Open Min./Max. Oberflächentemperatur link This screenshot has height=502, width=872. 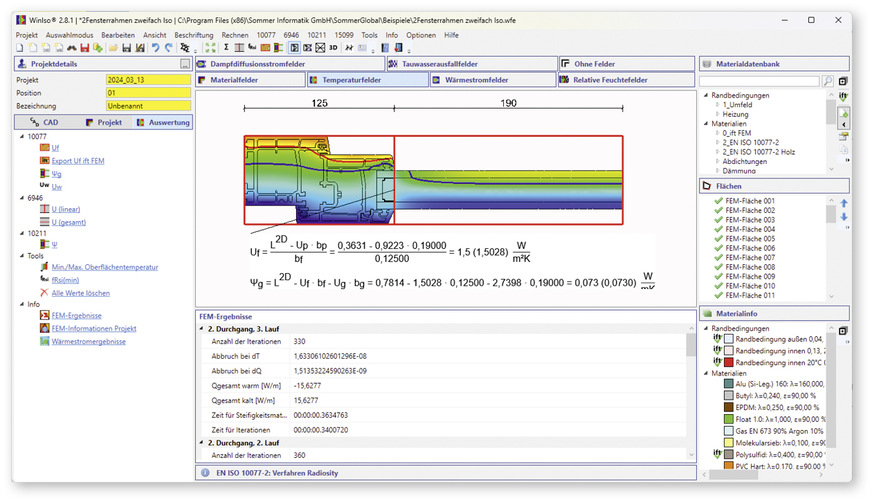(x=105, y=267)
